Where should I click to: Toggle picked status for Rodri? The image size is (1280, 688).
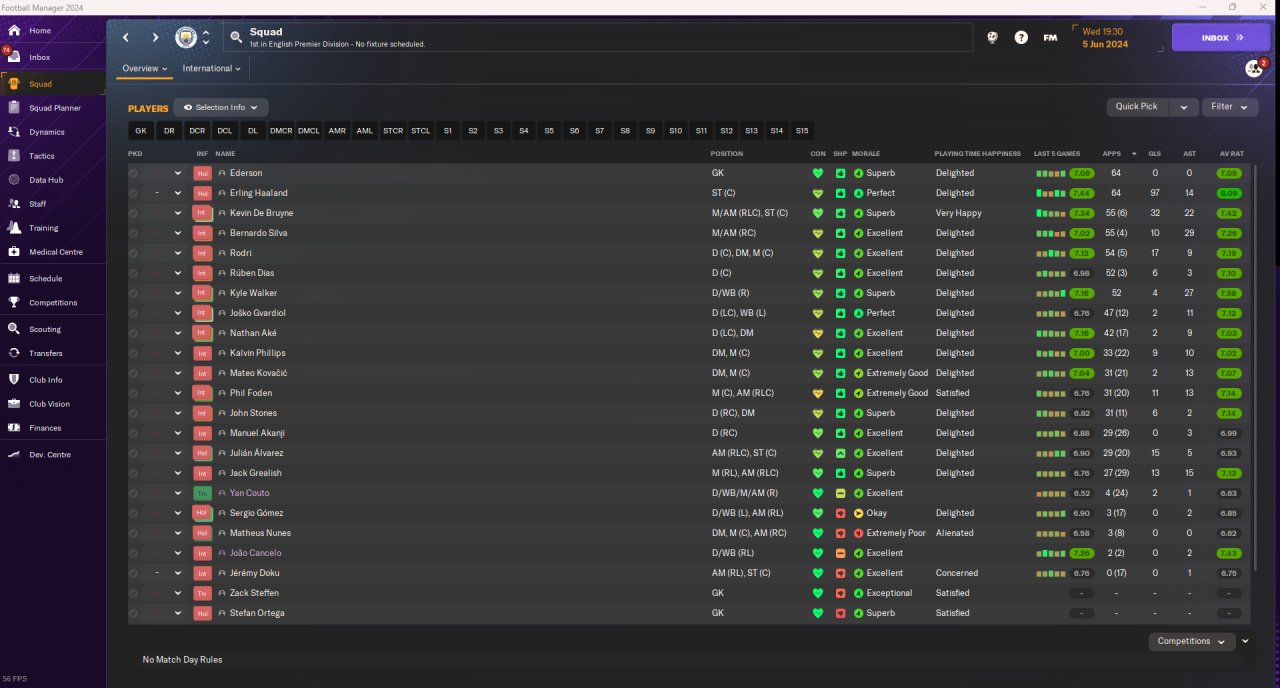point(133,253)
